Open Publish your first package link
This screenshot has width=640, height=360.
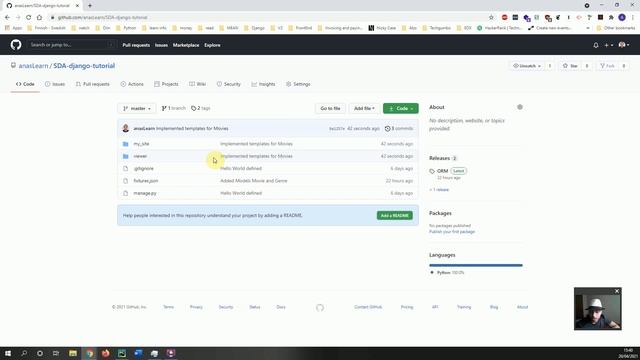click(452, 232)
